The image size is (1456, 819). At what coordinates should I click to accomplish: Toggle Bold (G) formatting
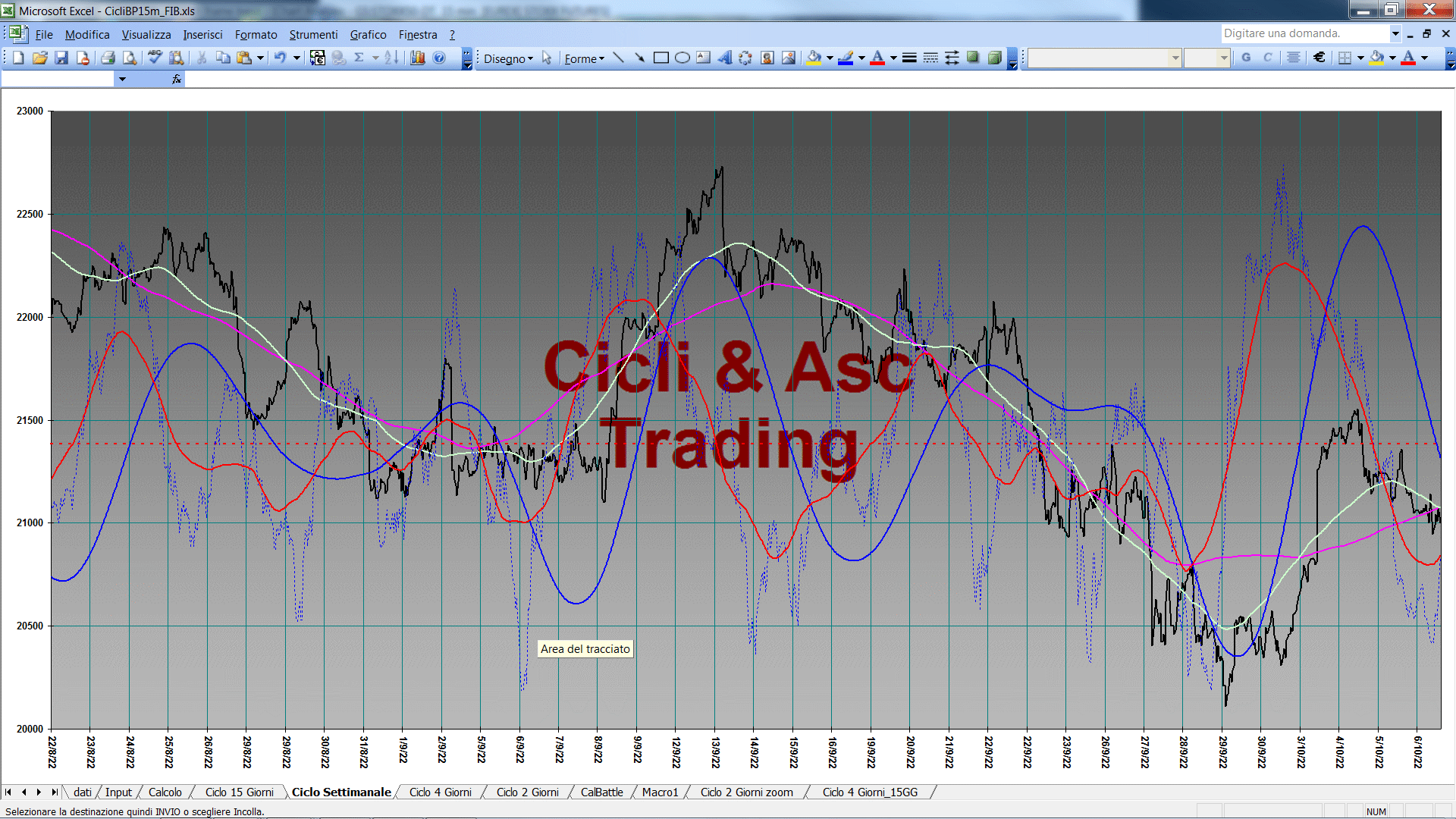(x=1246, y=58)
